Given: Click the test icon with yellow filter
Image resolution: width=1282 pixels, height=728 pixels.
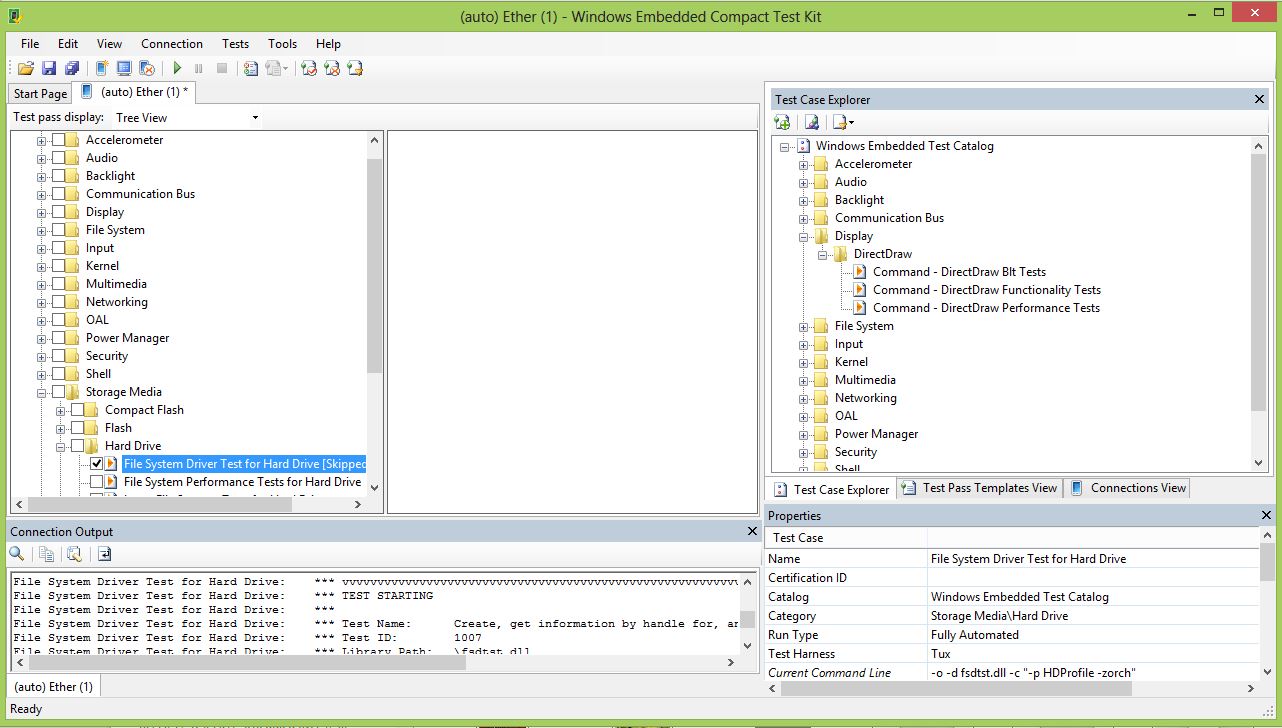Looking at the screenshot, I should point(354,68).
